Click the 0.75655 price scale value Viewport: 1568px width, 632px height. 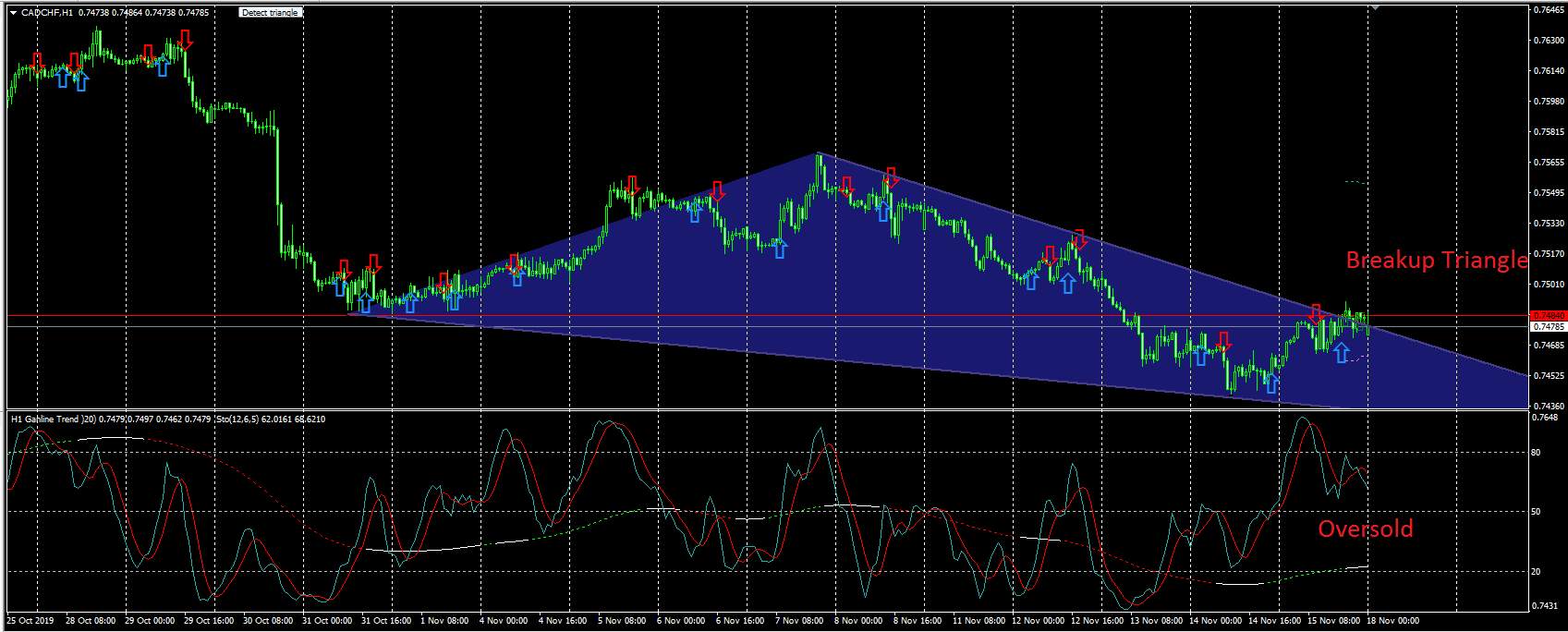click(x=1550, y=163)
